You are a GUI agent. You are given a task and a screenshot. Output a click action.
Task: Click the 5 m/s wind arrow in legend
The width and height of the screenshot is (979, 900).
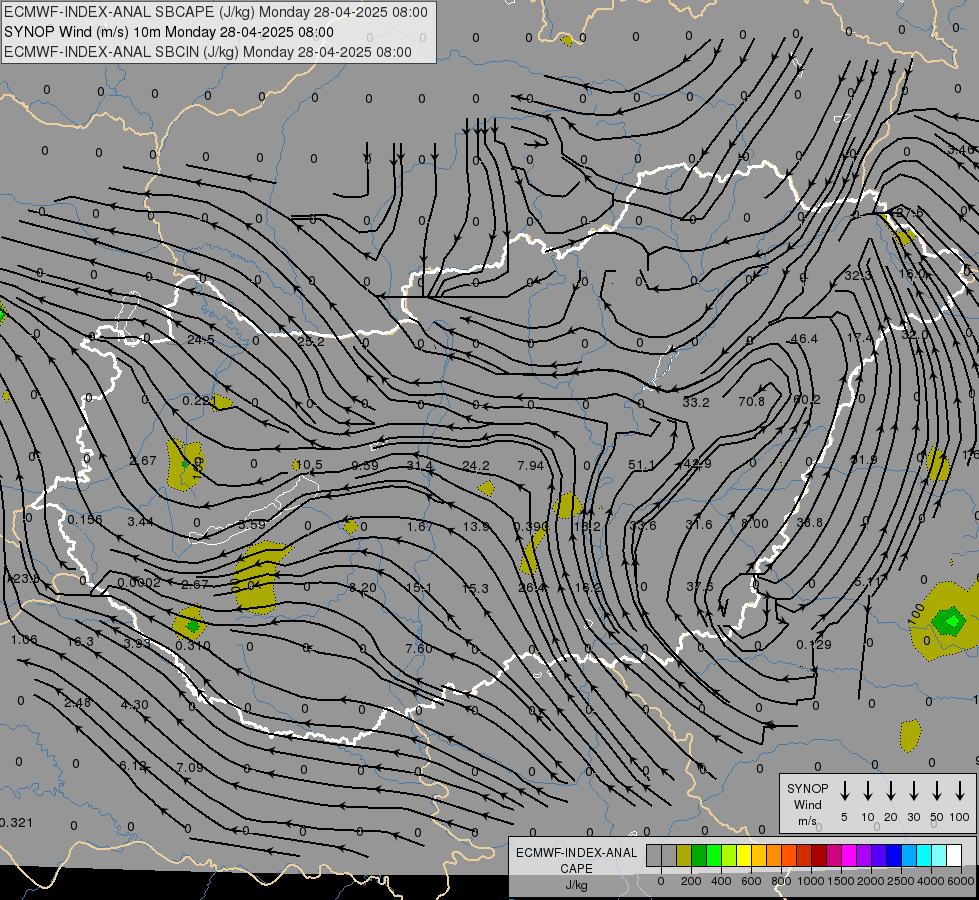pyautogui.click(x=844, y=791)
